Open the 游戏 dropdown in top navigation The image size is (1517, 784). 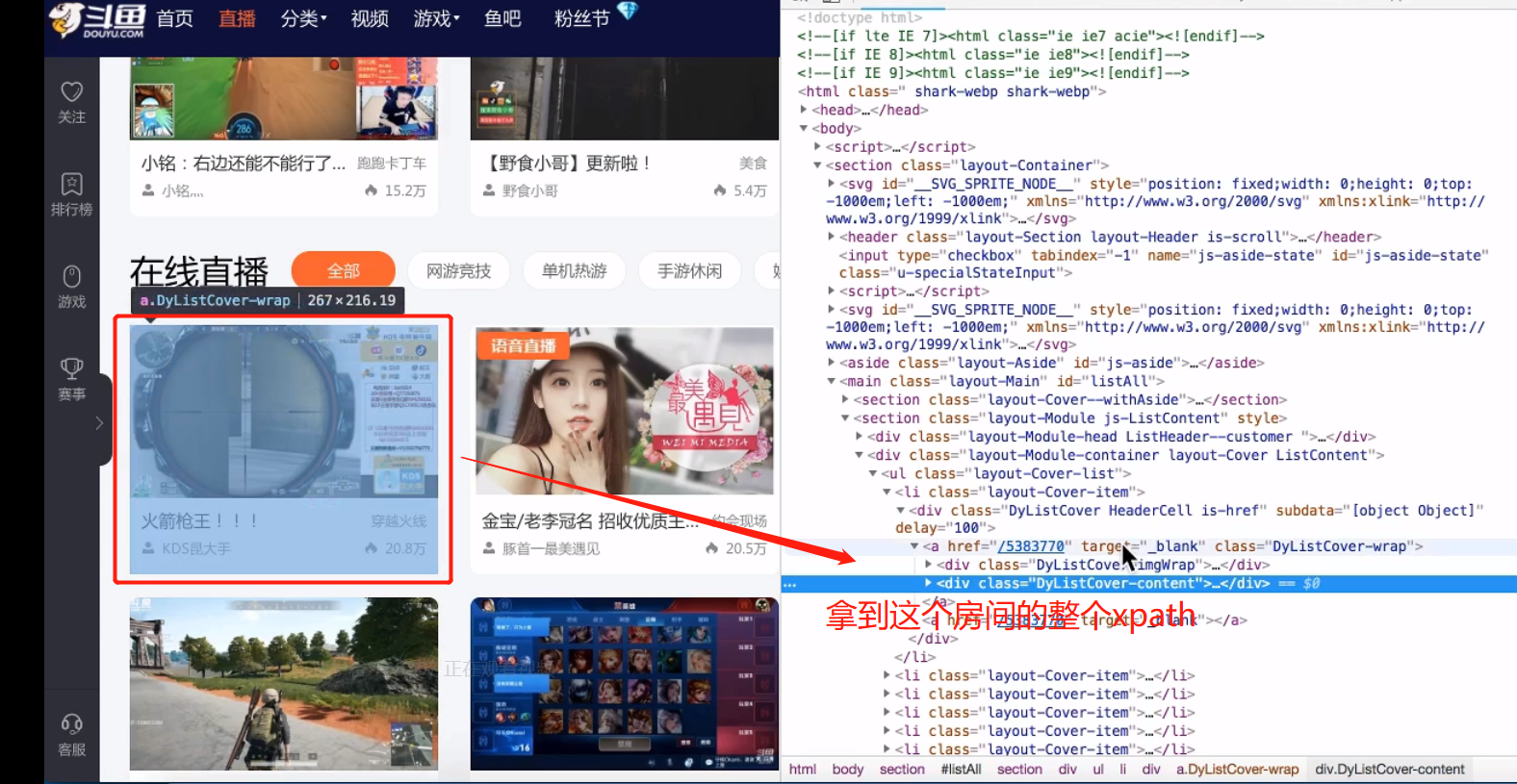tap(436, 18)
